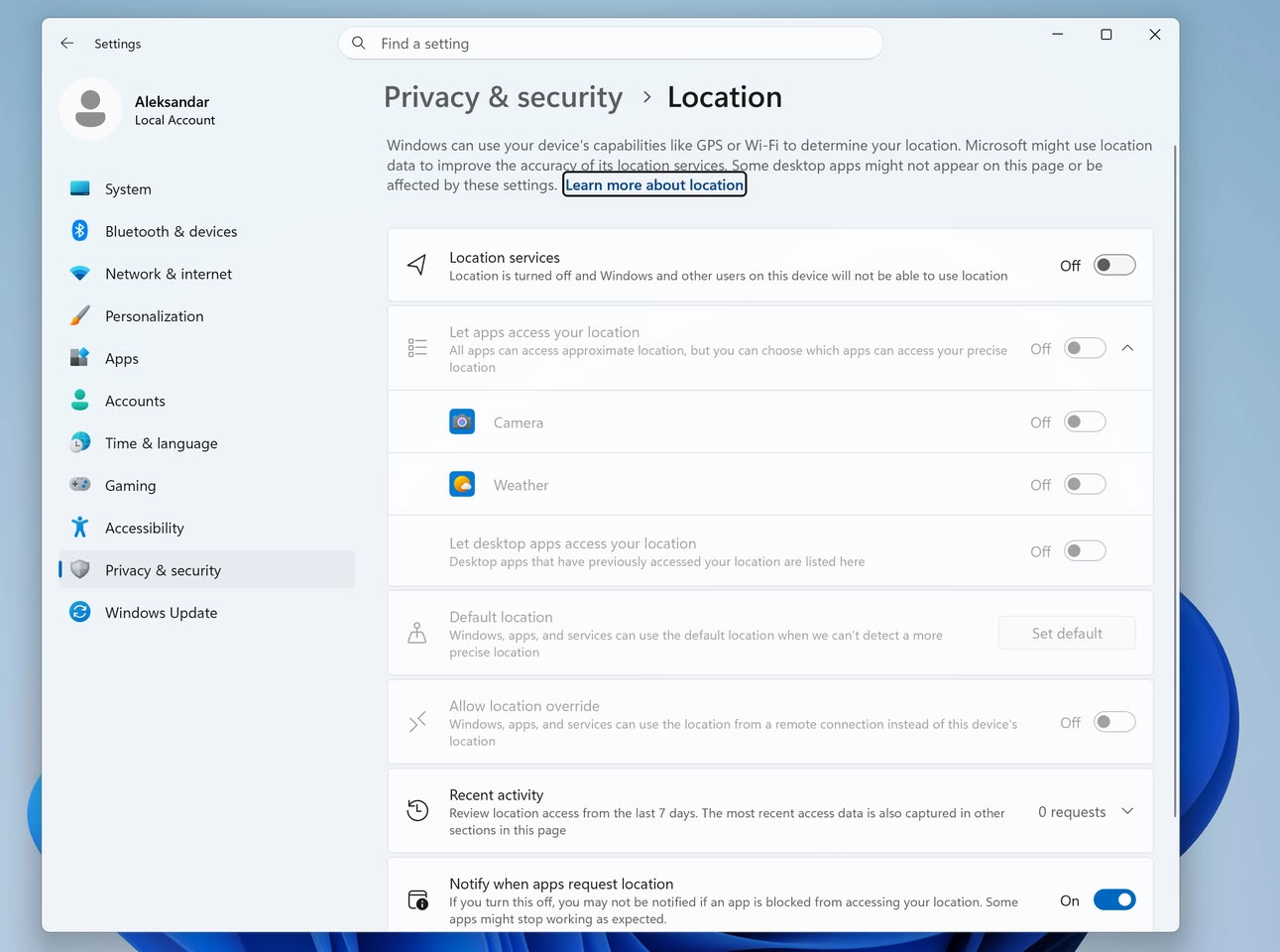Click Learn more about location link
Image resolution: width=1280 pixels, height=952 pixels.
[x=654, y=184]
